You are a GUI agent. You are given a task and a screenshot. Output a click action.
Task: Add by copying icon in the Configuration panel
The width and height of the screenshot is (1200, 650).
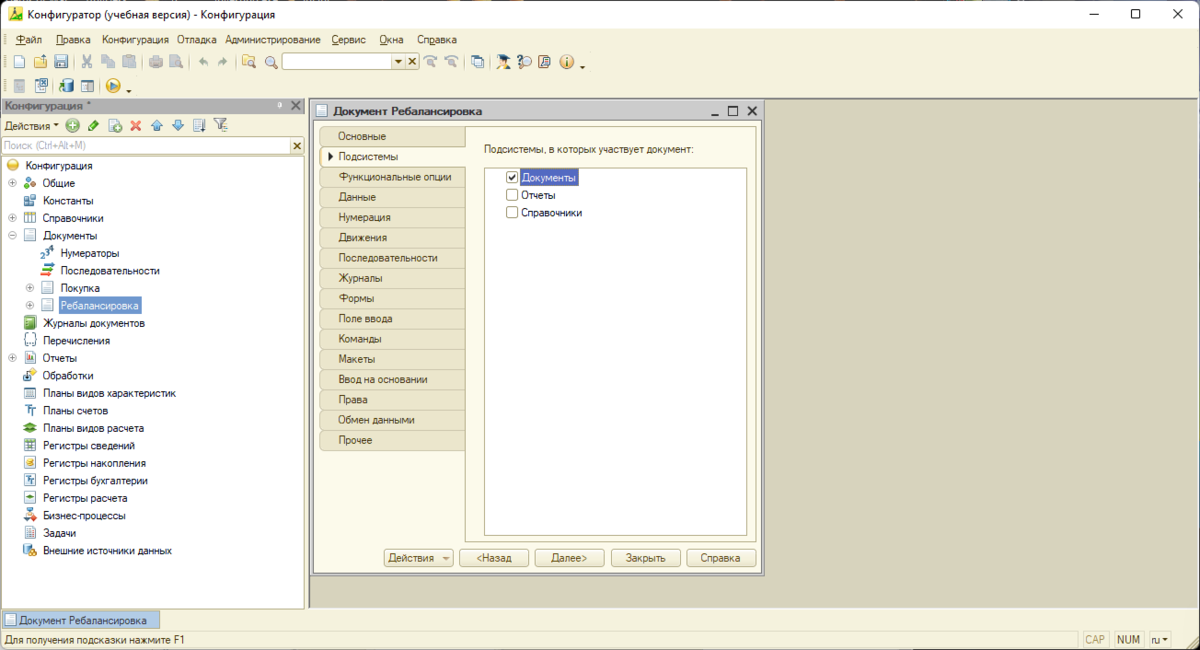pos(115,126)
